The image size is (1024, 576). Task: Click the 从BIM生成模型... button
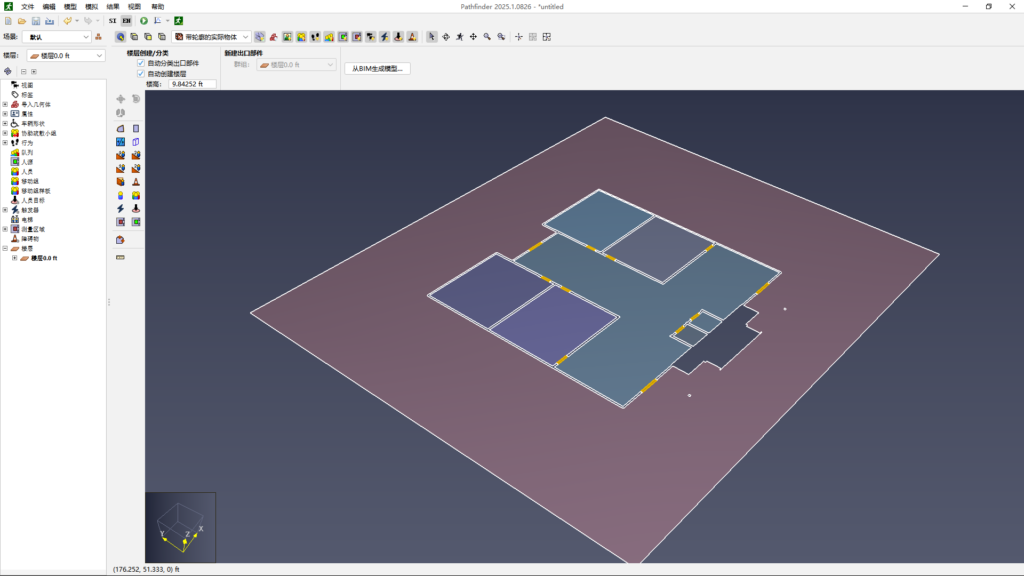(x=378, y=69)
